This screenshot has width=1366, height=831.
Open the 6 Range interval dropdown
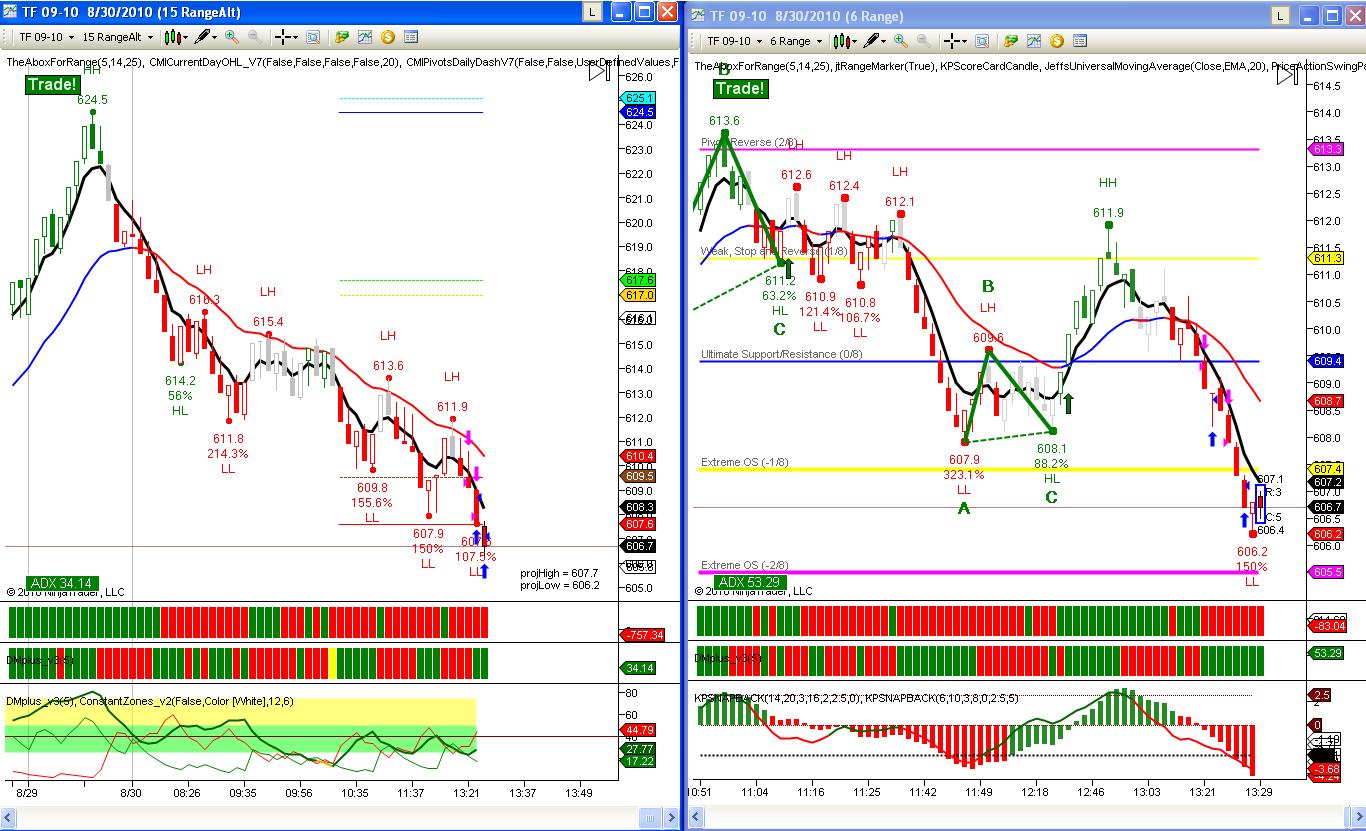coord(795,41)
